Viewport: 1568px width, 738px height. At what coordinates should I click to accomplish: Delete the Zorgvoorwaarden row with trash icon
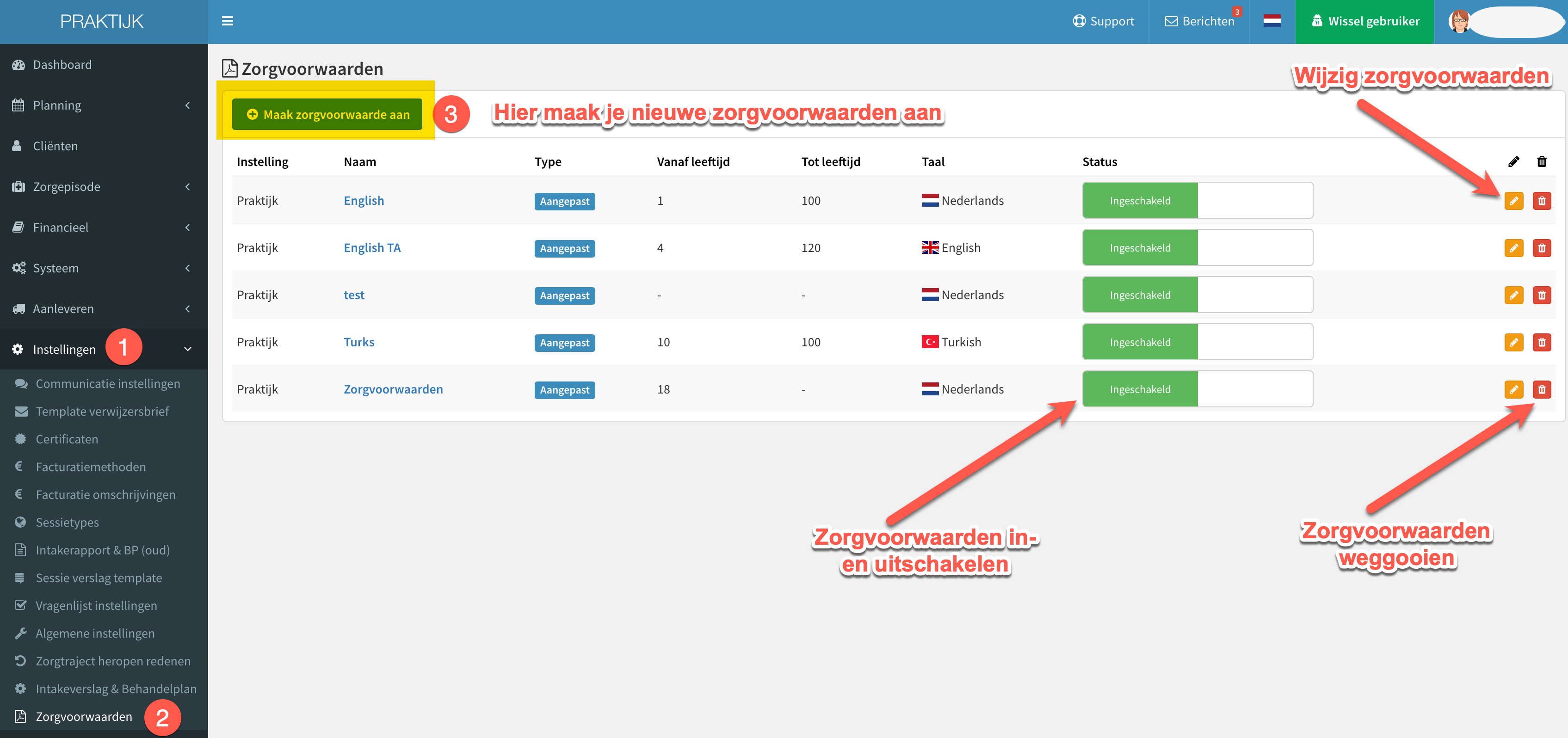pyautogui.click(x=1541, y=389)
